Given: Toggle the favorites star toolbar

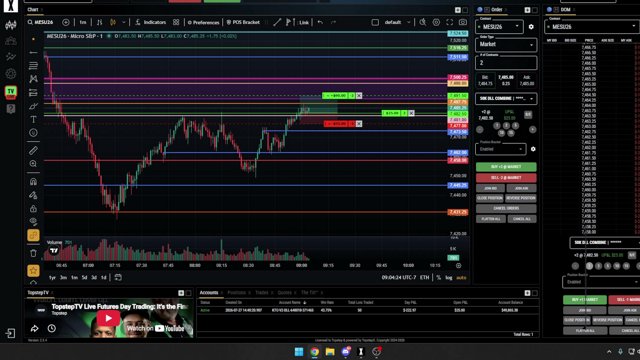Looking at the screenshot, I should coord(33,270).
